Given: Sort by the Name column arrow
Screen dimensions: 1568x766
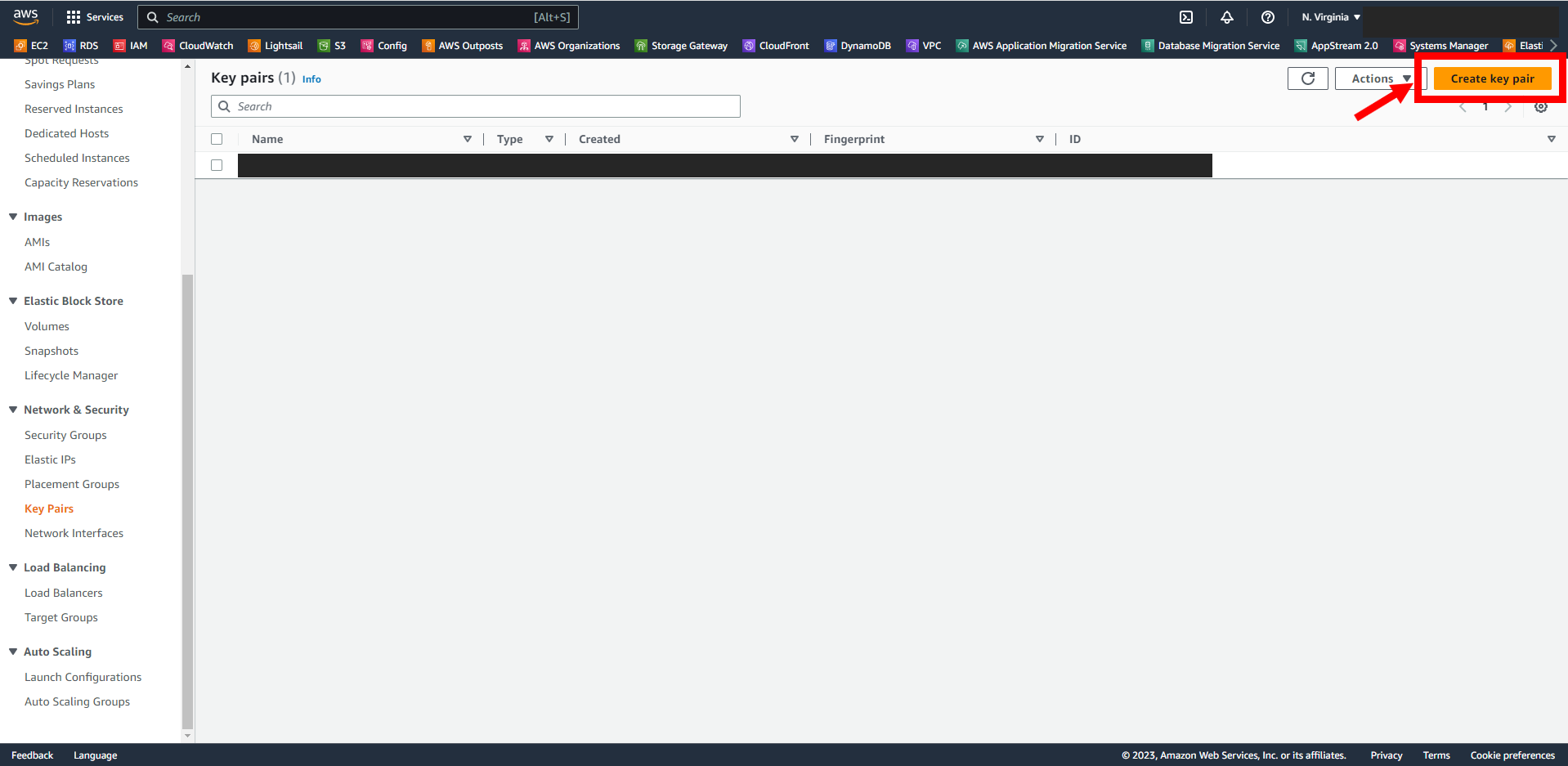Looking at the screenshot, I should 468,139.
